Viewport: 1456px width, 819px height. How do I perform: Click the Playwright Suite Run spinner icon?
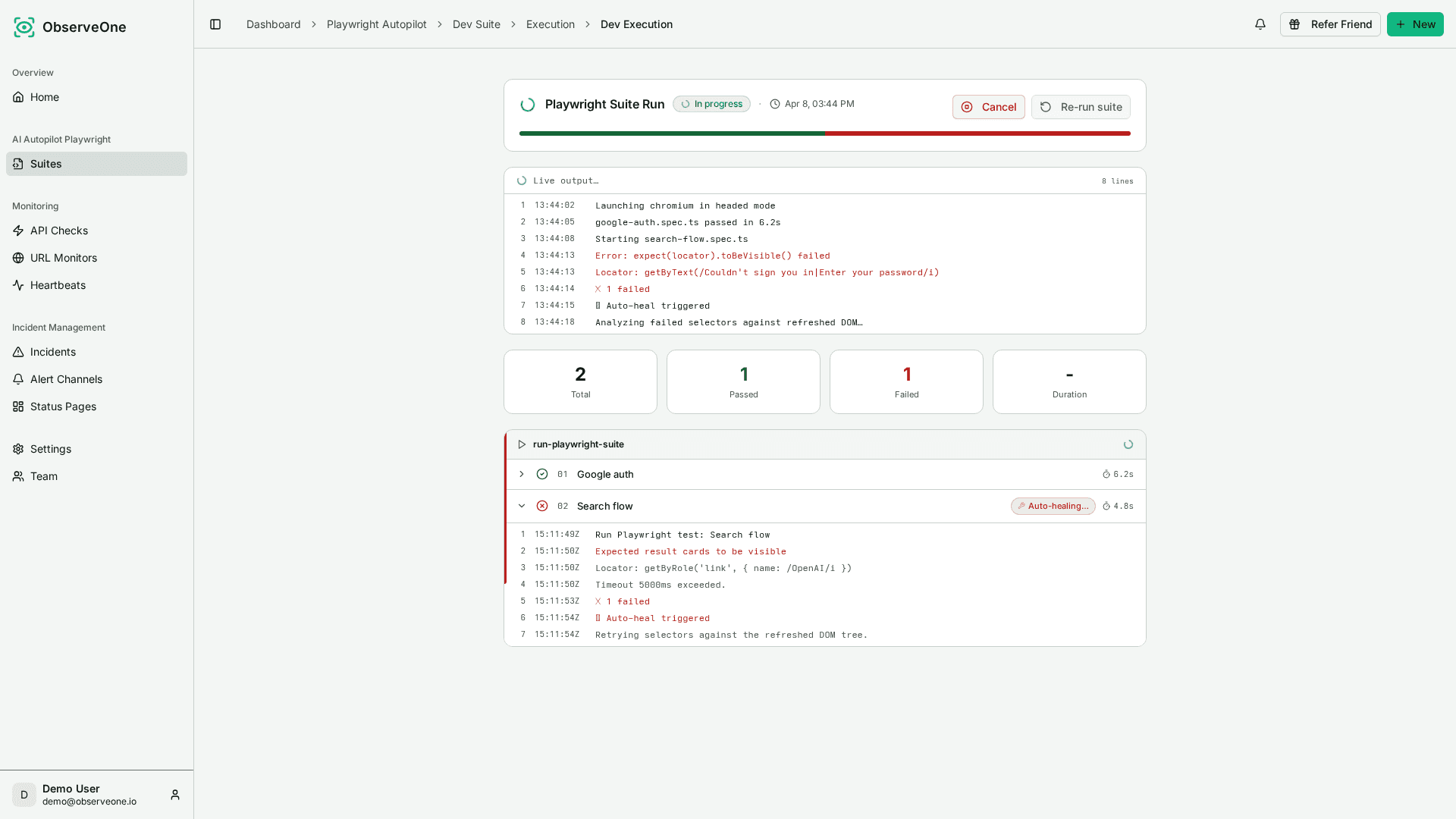(528, 105)
